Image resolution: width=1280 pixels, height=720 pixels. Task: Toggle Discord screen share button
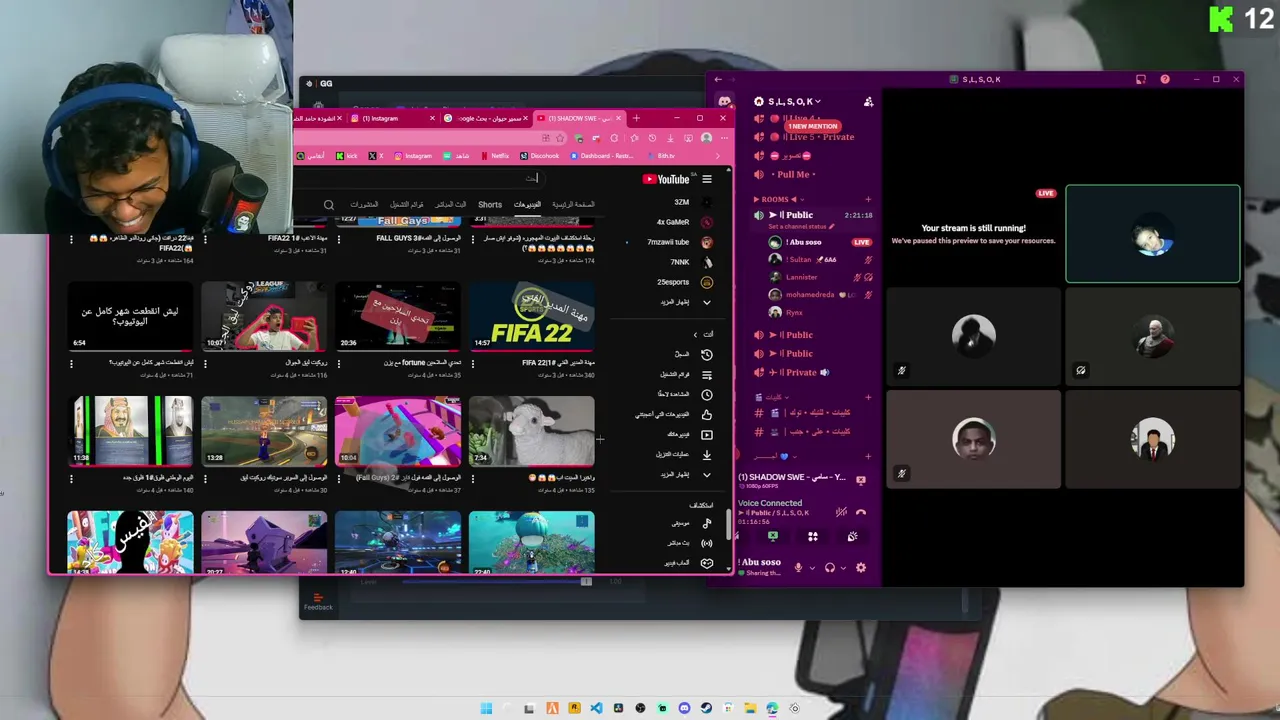(773, 537)
